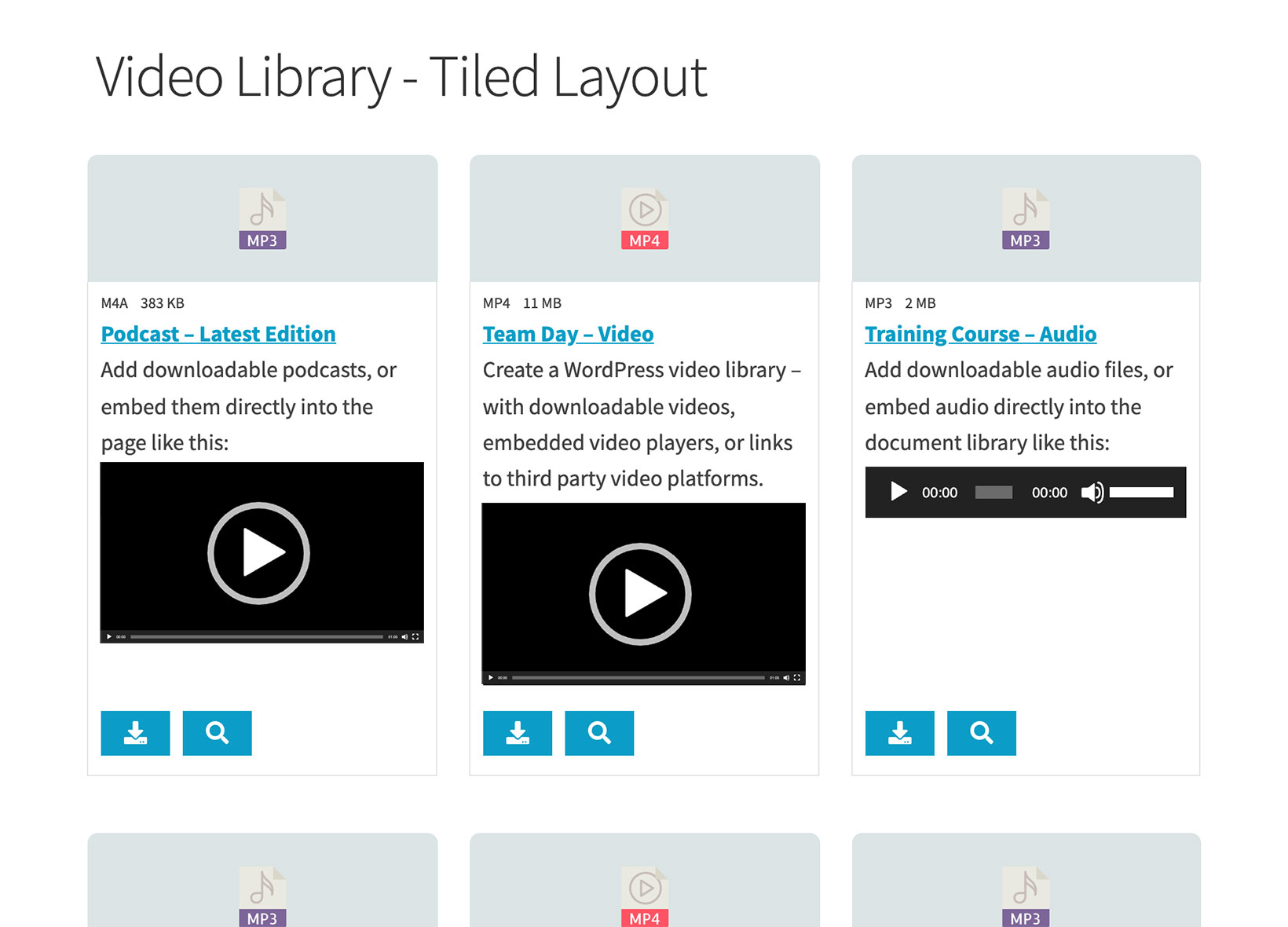The width and height of the screenshot is (1288, 927).
Task: Open preview magnifier for Podcast – Latest Edition
Action: pyautogui.click(x=217, y=733)
